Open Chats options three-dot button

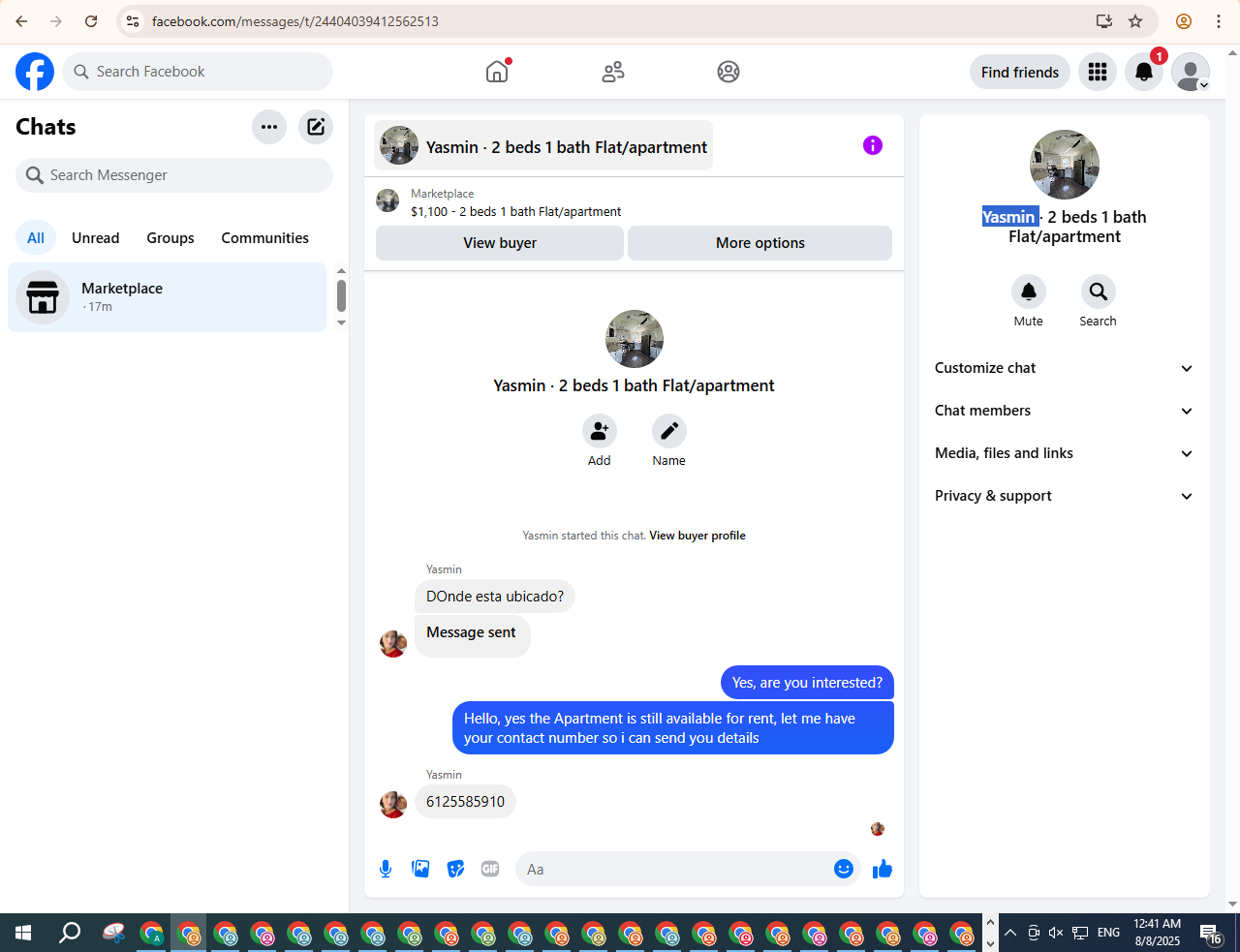[x=269, y=127]
